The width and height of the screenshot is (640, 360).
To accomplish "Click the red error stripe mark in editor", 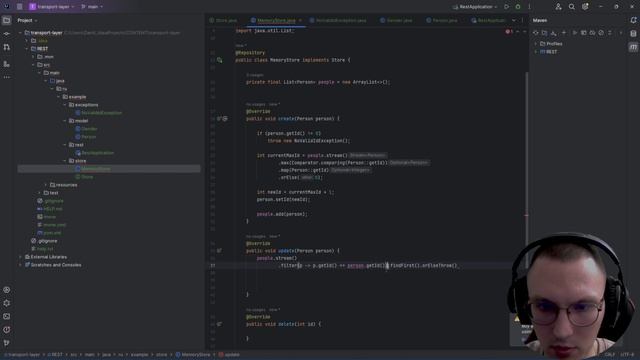I will click(x=527, y=215).
